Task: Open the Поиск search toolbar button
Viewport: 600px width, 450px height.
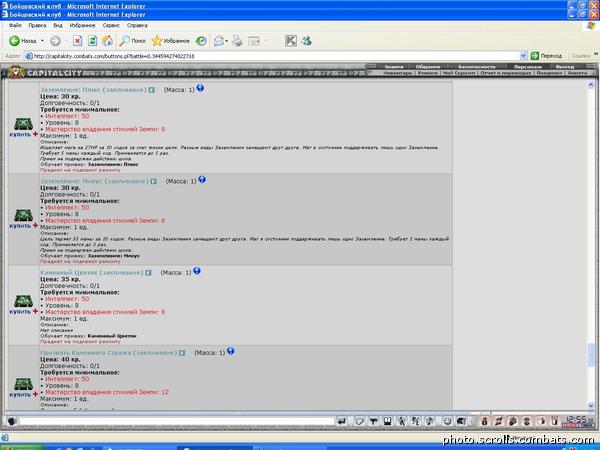Action: [132, 41]
